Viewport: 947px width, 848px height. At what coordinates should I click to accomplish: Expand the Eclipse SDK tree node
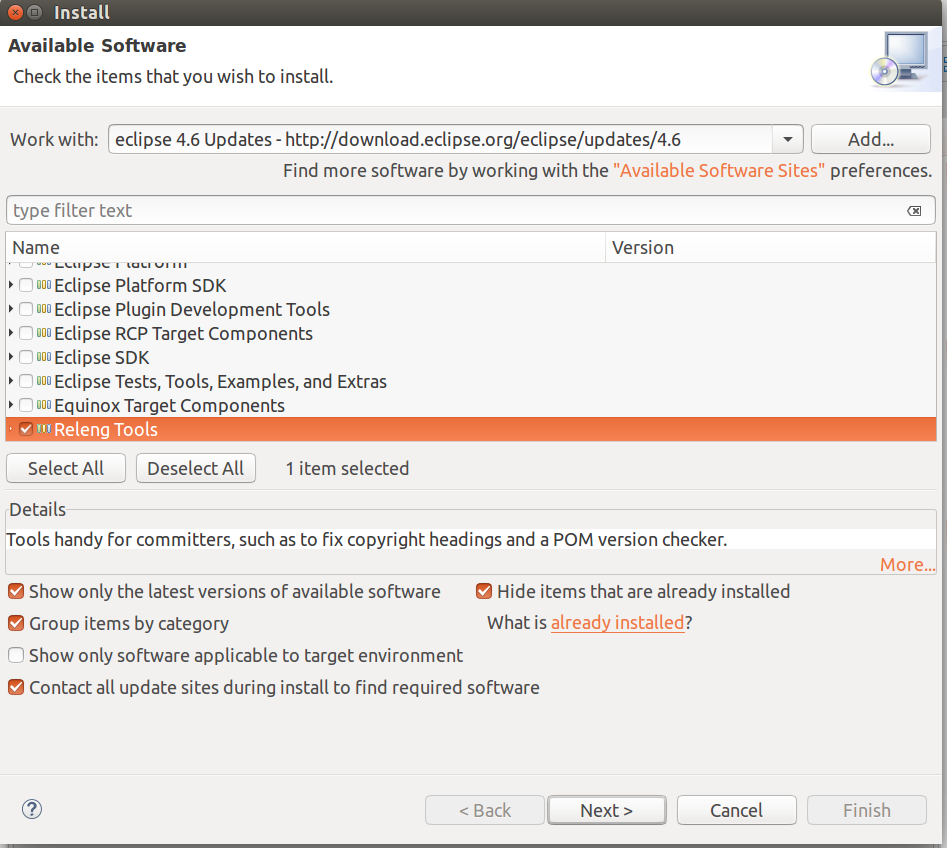pyautogui.click(x=11, y=356)
